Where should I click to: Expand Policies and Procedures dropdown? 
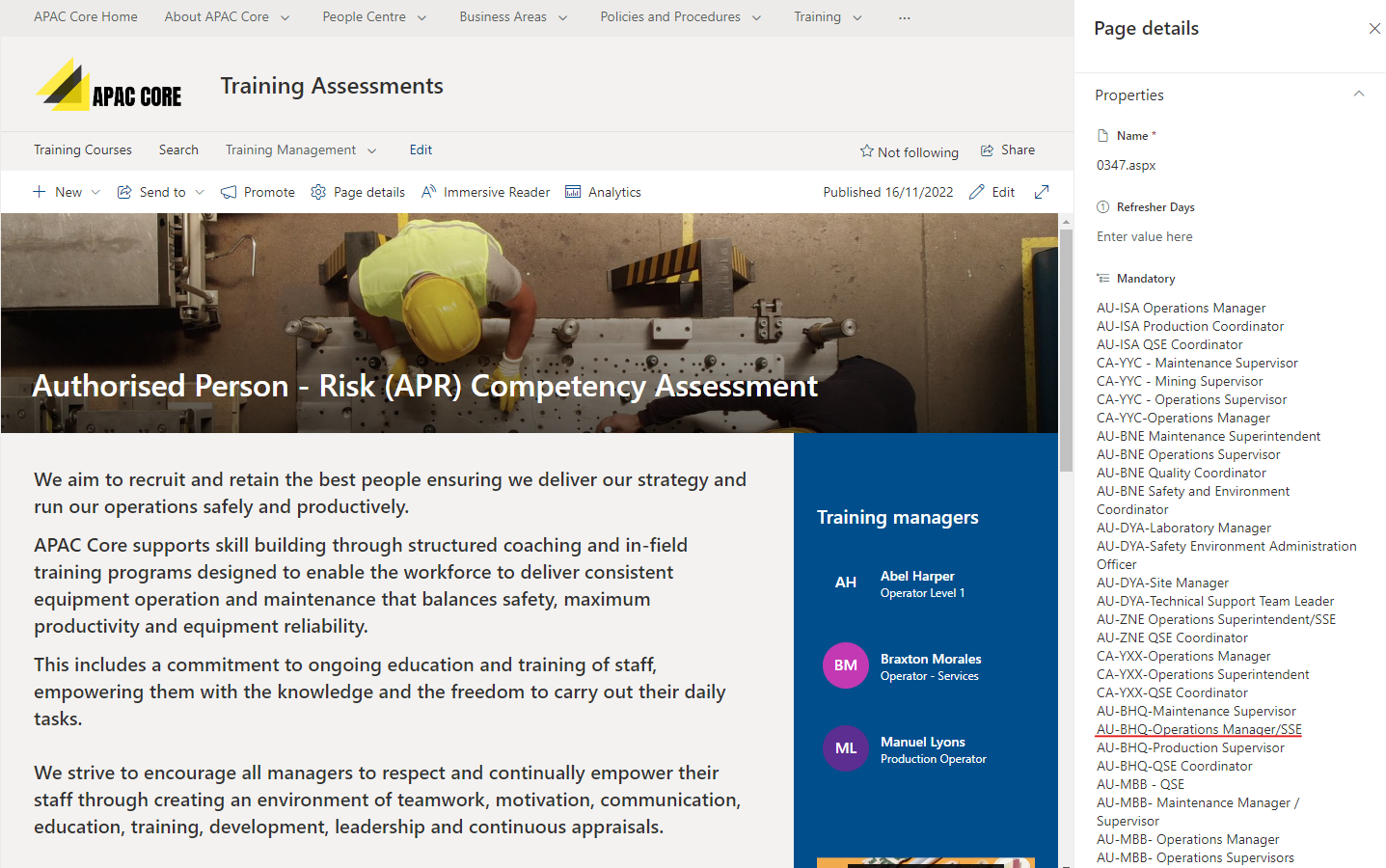756,17
